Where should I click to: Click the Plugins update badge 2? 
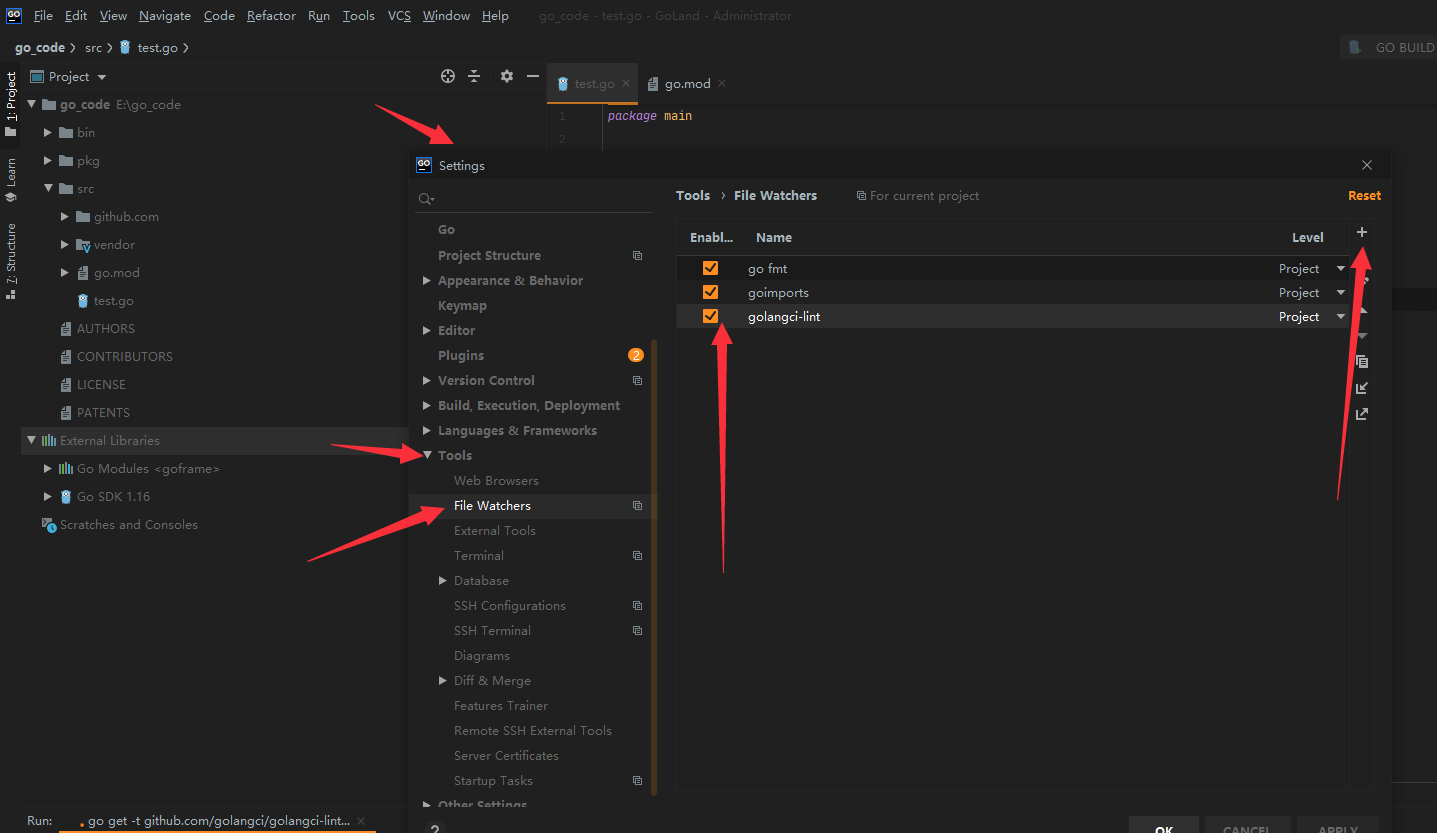[636, 355]
